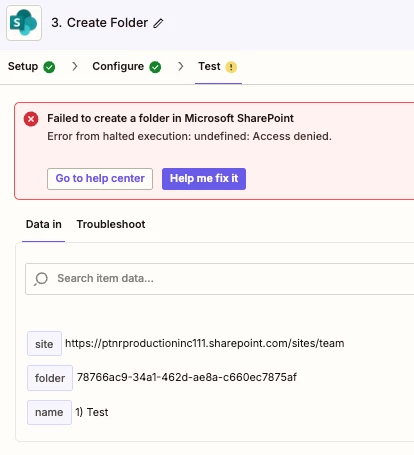Switch to the Data in tab
This screenshot has width=414, height=455.
point(44,224)
